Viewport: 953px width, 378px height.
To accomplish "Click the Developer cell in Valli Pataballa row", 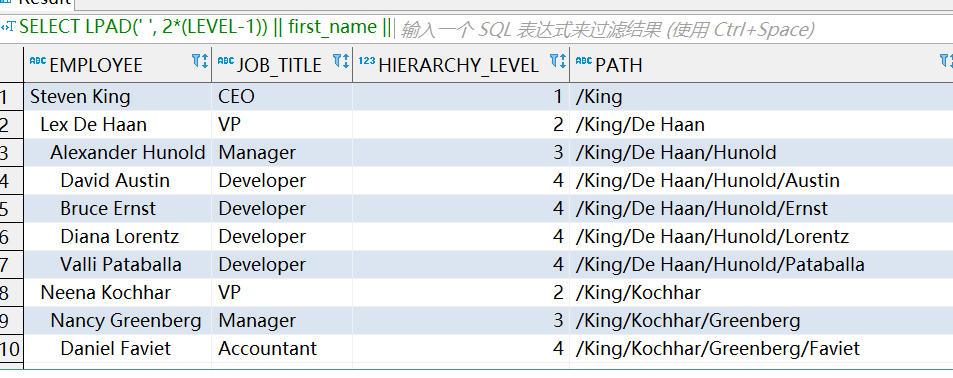I will pyautogui.click(x=282, y=264).
